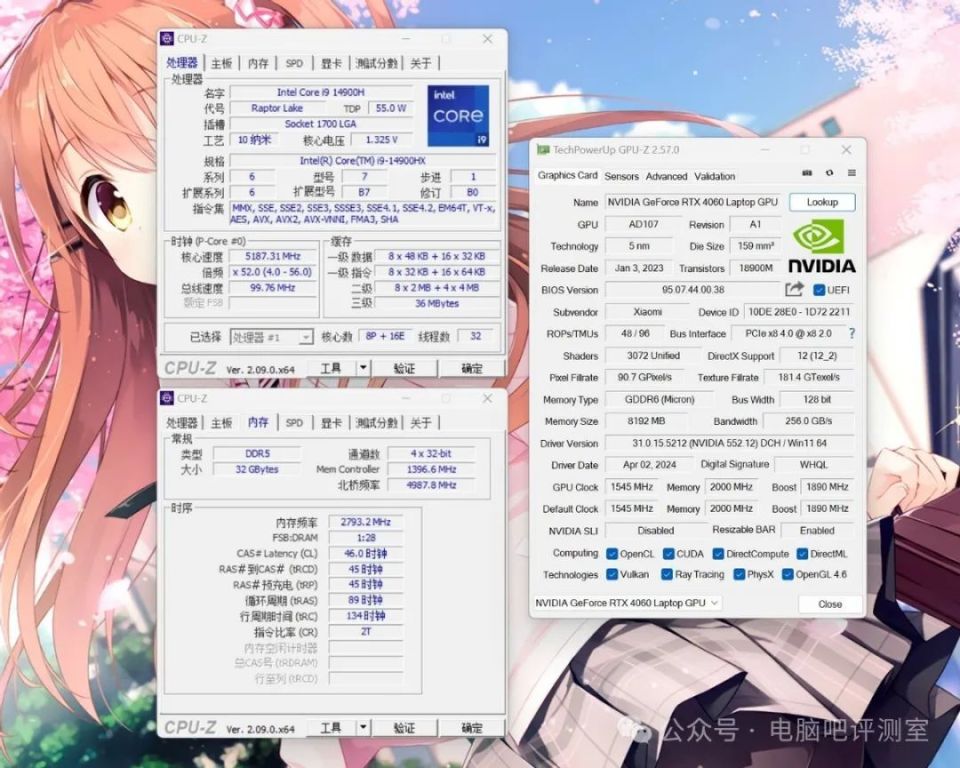
Task: Click NVIDIA logo in GPU-Z
Action: click(822, 246)
